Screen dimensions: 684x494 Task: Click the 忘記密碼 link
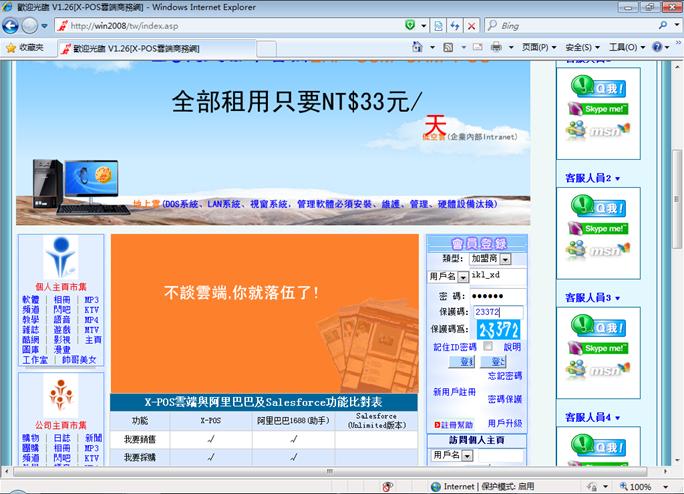504,376
